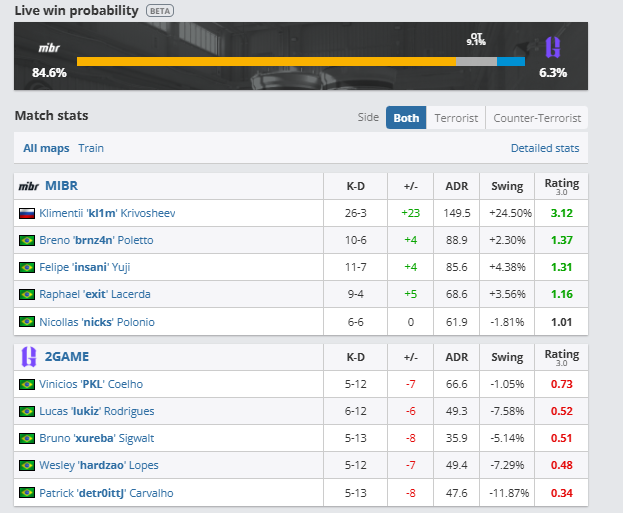The height and width of the screenshot is (513, 623).
Task: Click the MIBR table Swing column header
Action: [x=507, y=186]
